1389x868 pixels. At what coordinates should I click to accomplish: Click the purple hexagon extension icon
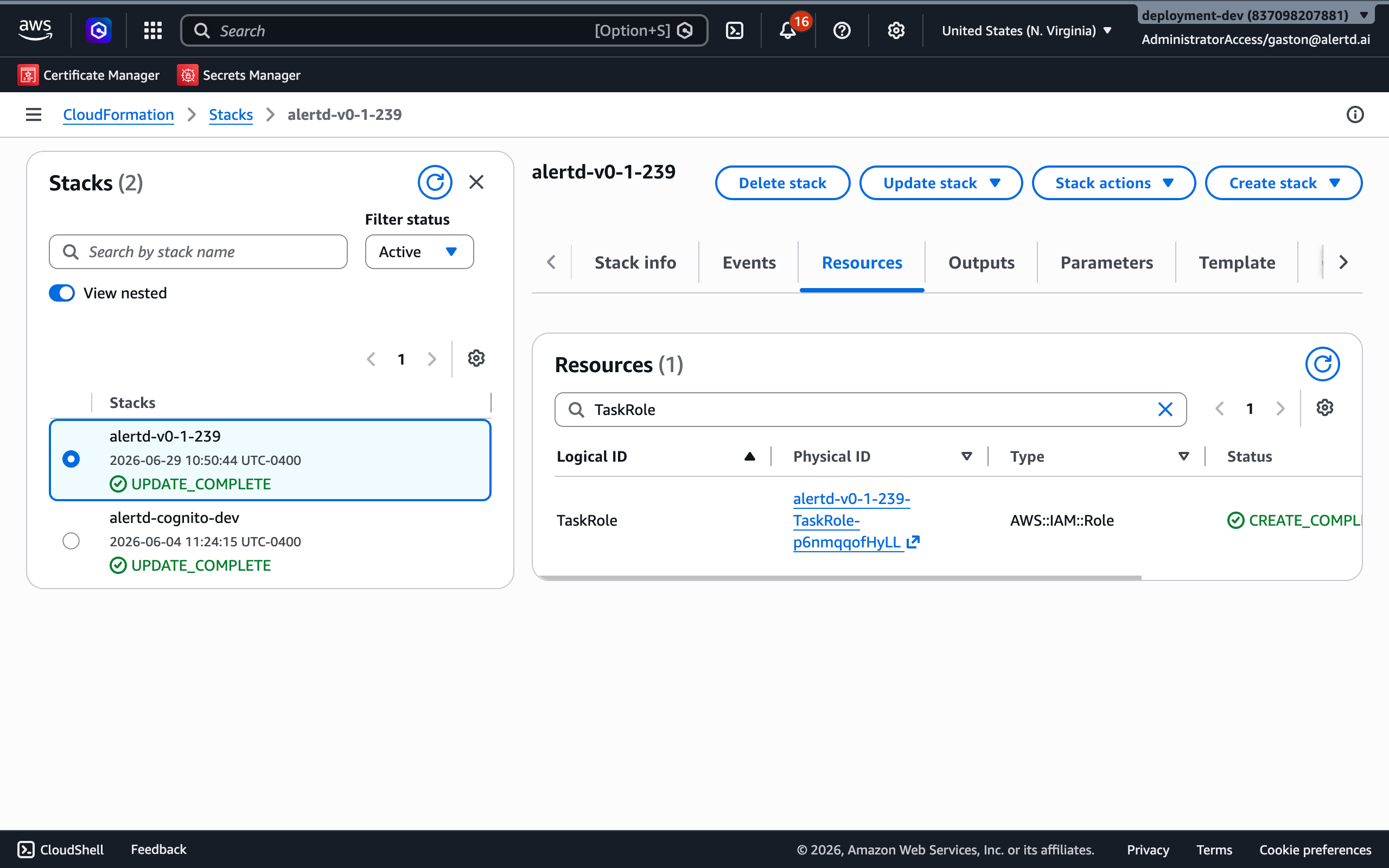pos(99,30)
